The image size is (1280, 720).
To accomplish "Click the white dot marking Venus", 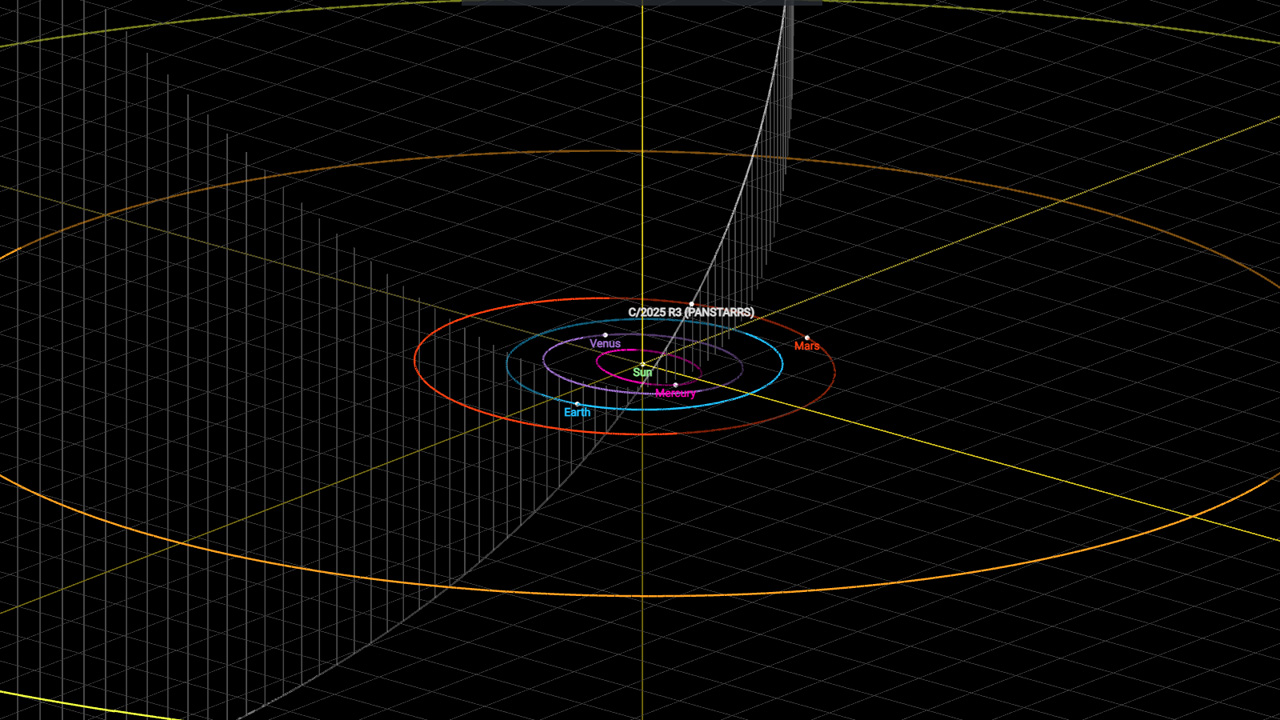I will click(x=605, y=335).
